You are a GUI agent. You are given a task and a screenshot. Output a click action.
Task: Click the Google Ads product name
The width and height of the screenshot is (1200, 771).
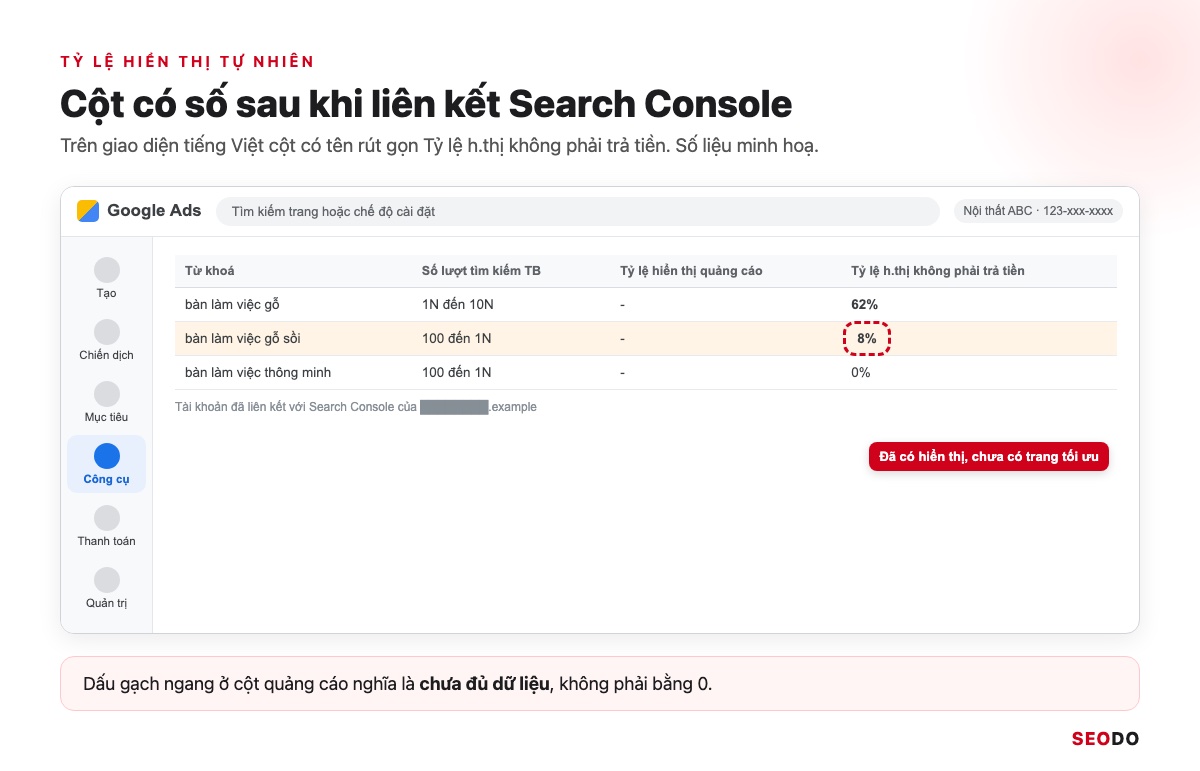tap(154, 211)
